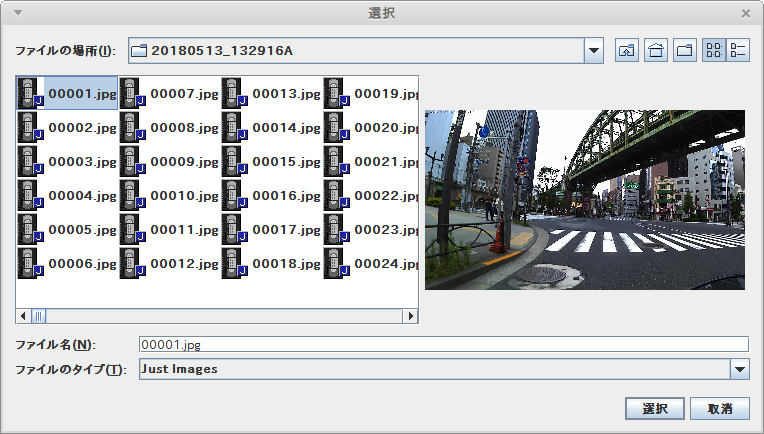Click the icon of 00013.jpg
The image size is (764, 434).
235,93
